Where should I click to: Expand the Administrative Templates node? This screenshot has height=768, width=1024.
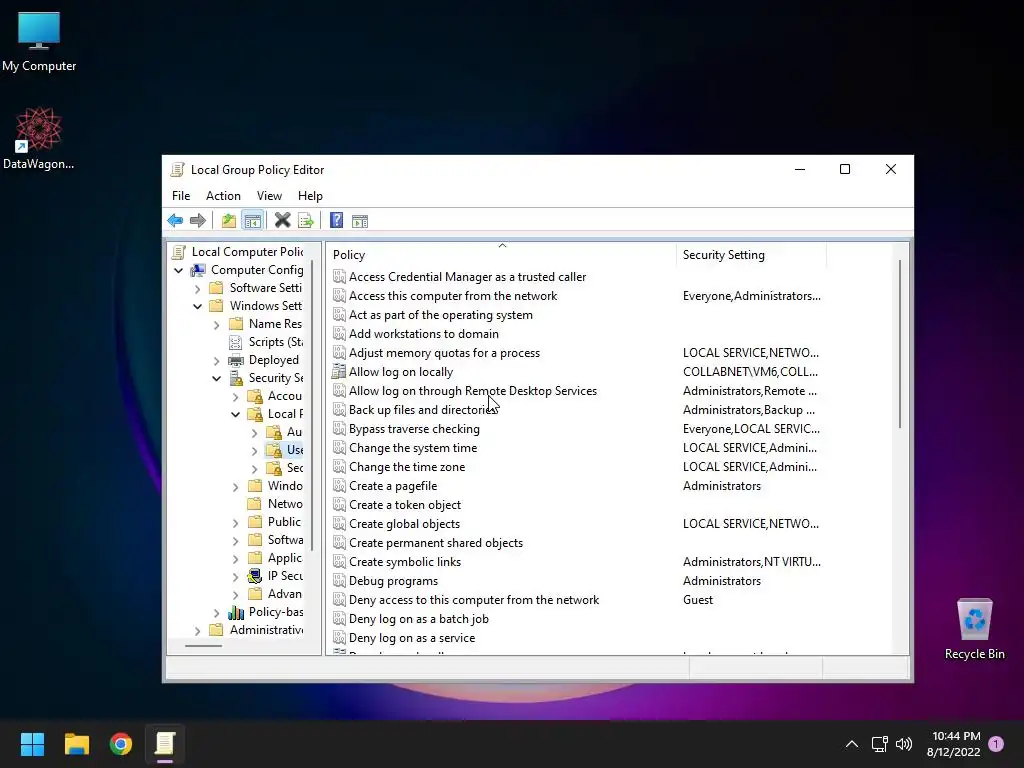tap(197, 630)
